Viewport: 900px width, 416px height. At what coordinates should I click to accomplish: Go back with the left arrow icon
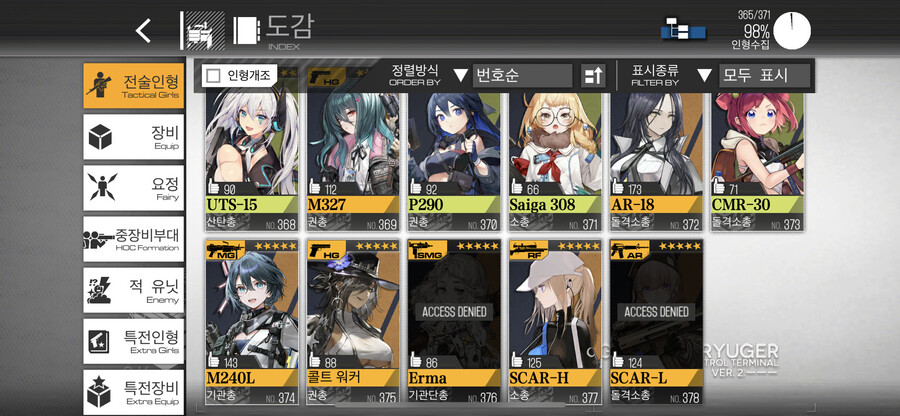tap(143, 30)
